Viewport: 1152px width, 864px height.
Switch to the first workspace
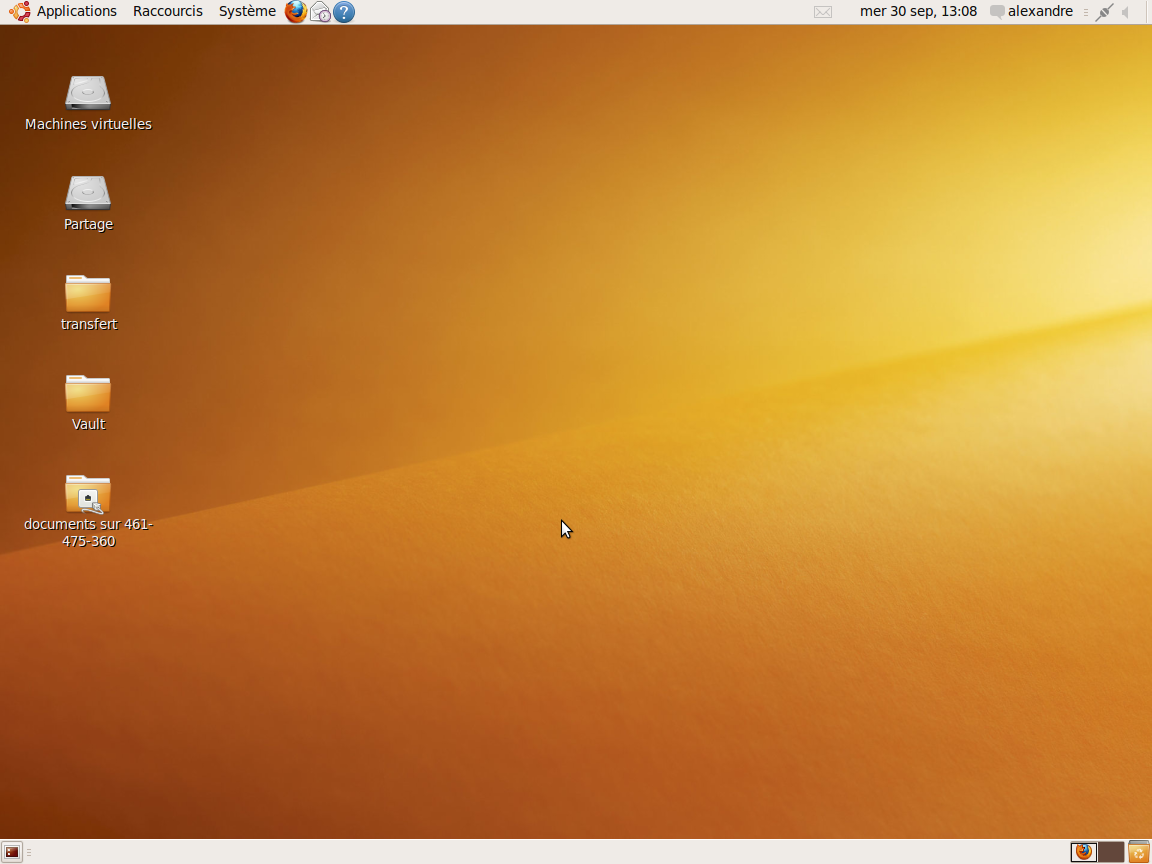1084,852
